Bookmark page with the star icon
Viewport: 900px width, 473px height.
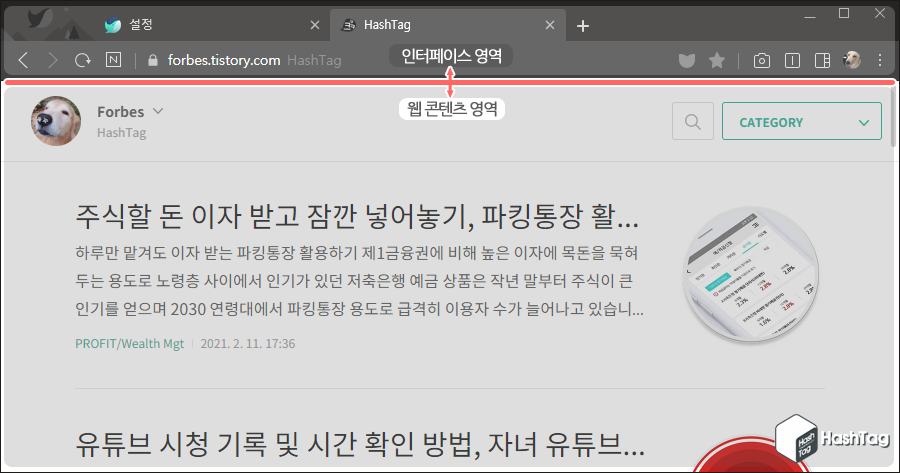coord(716,60)
